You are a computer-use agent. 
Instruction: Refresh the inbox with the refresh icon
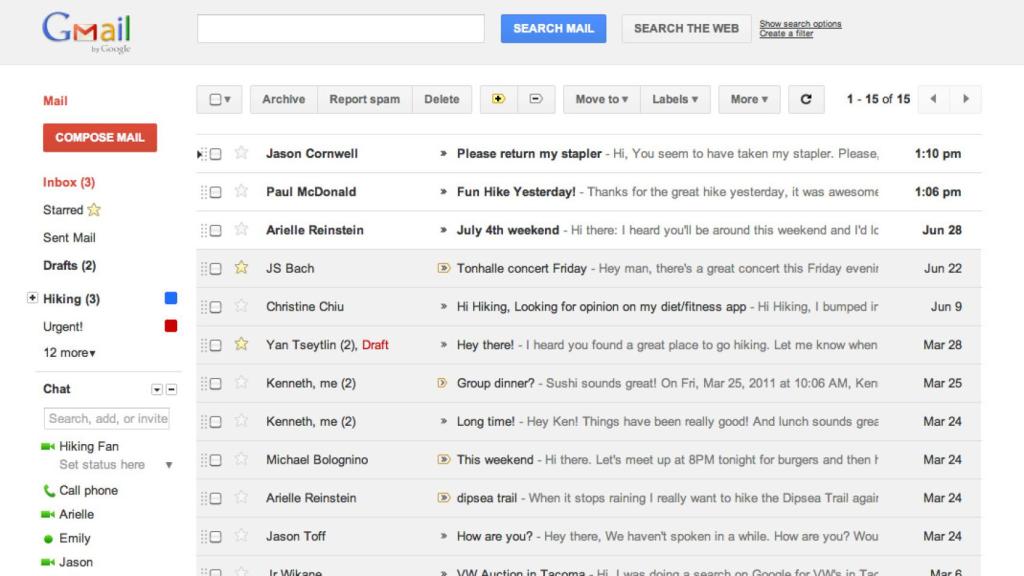807,99
